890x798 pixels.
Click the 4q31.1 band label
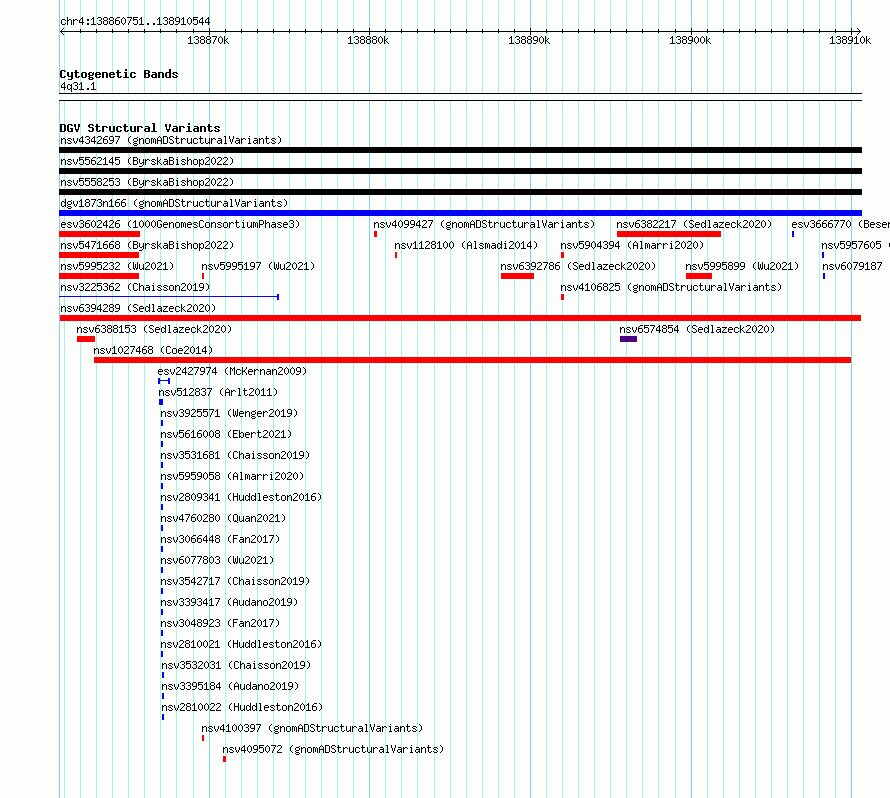tap(78, 86)
